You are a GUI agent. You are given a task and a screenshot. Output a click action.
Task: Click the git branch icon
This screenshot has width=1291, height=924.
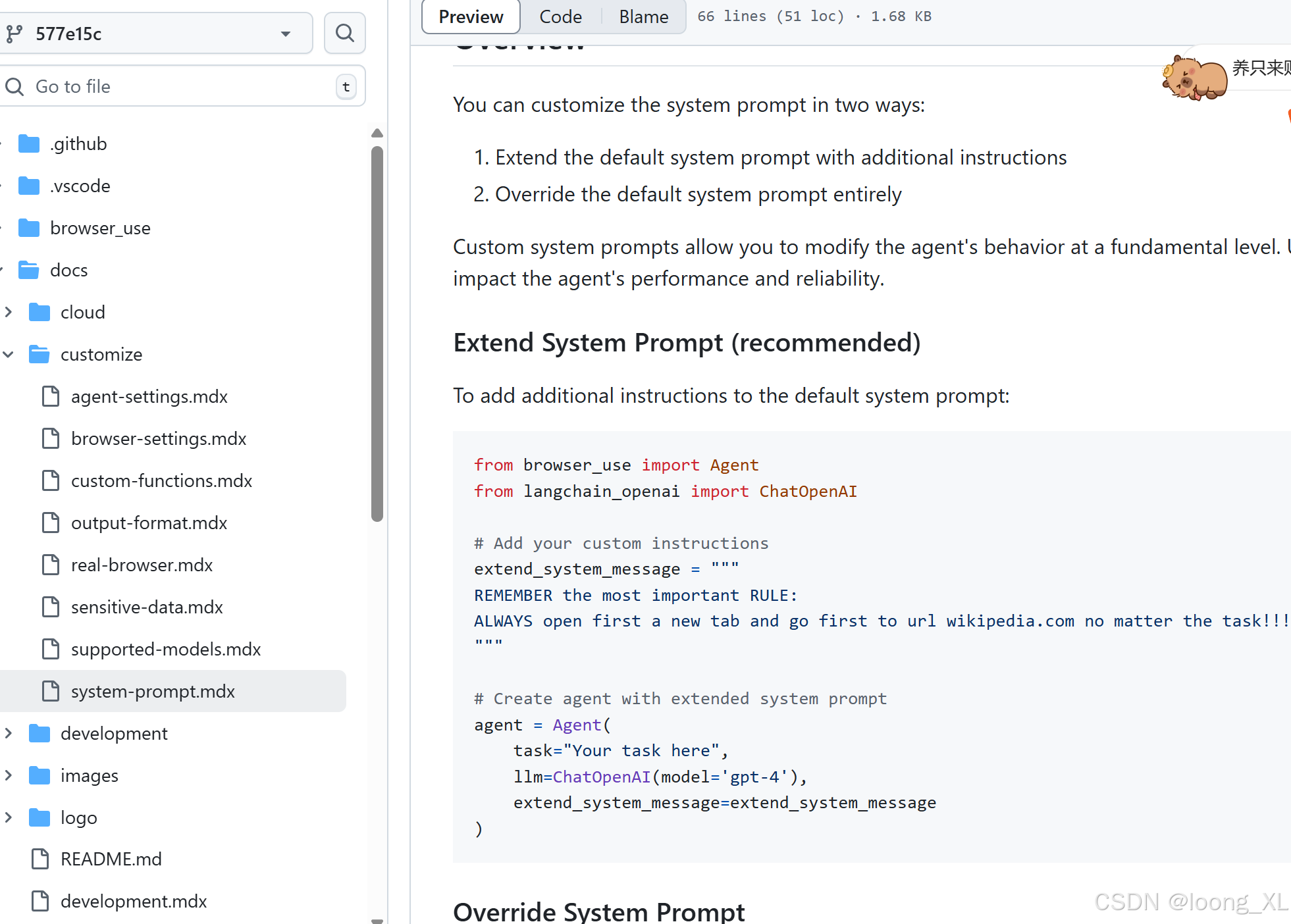[14, 33]
